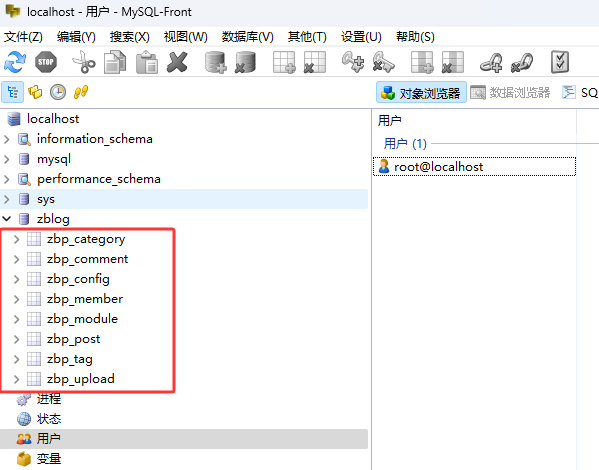Click the STOP toolbar icon
The image size is (599, 470).
[46, 62]
